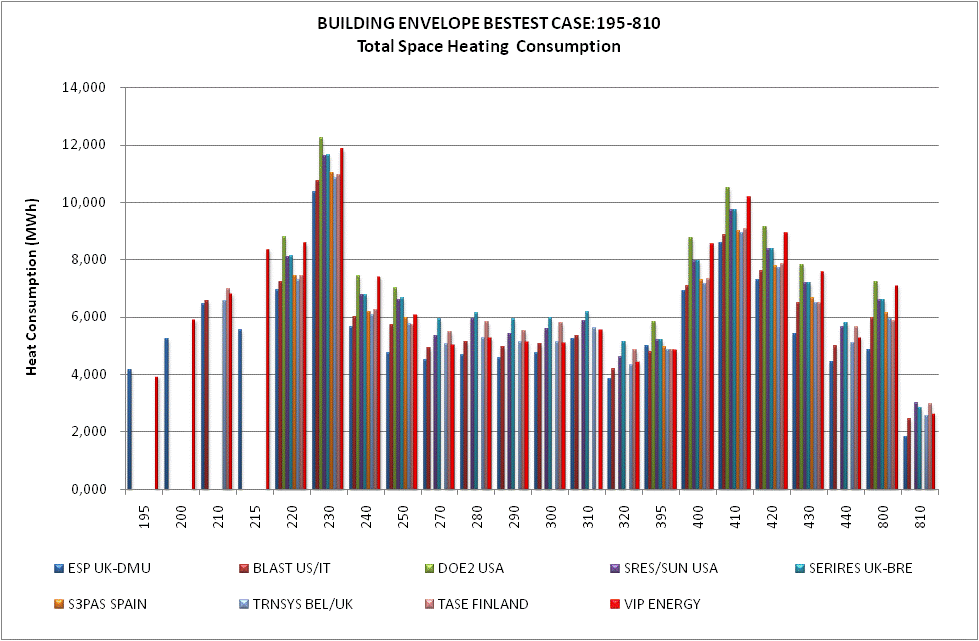
Task: Select the subtitle "Total Space Heating Consumption"
Action: [489, 47]
